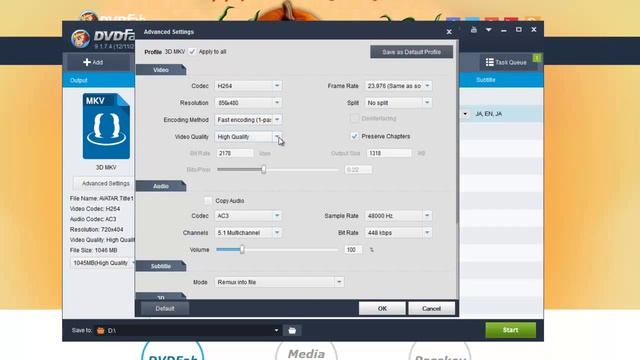Click the Volume slider handle

click(242, 249)
